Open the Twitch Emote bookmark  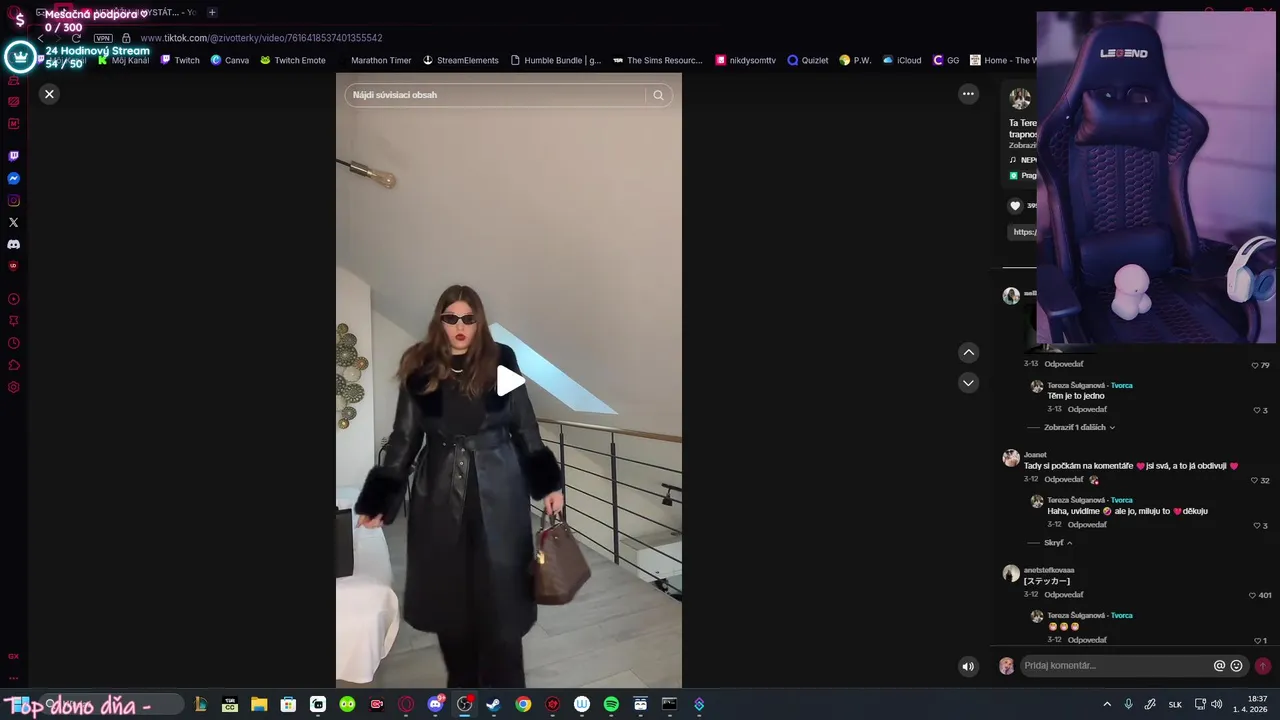[293, 60]
